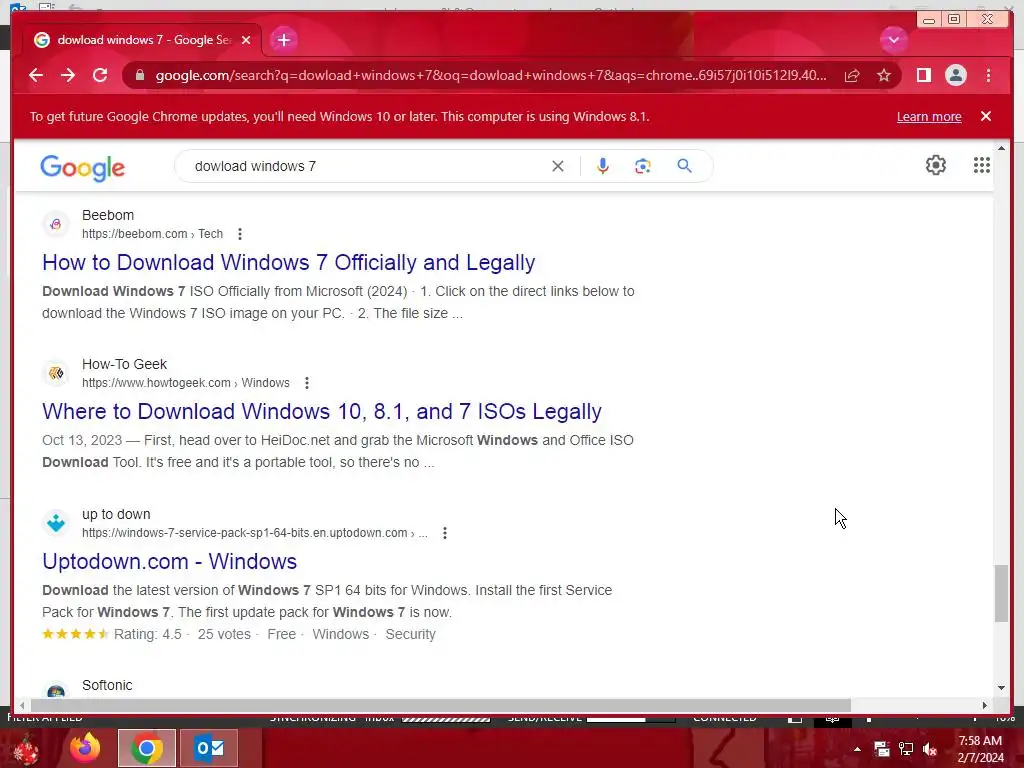Select the 'dowload windows 7 - Google Search' tab
Screen dimensions: 1024x768
tap(142, 40)
